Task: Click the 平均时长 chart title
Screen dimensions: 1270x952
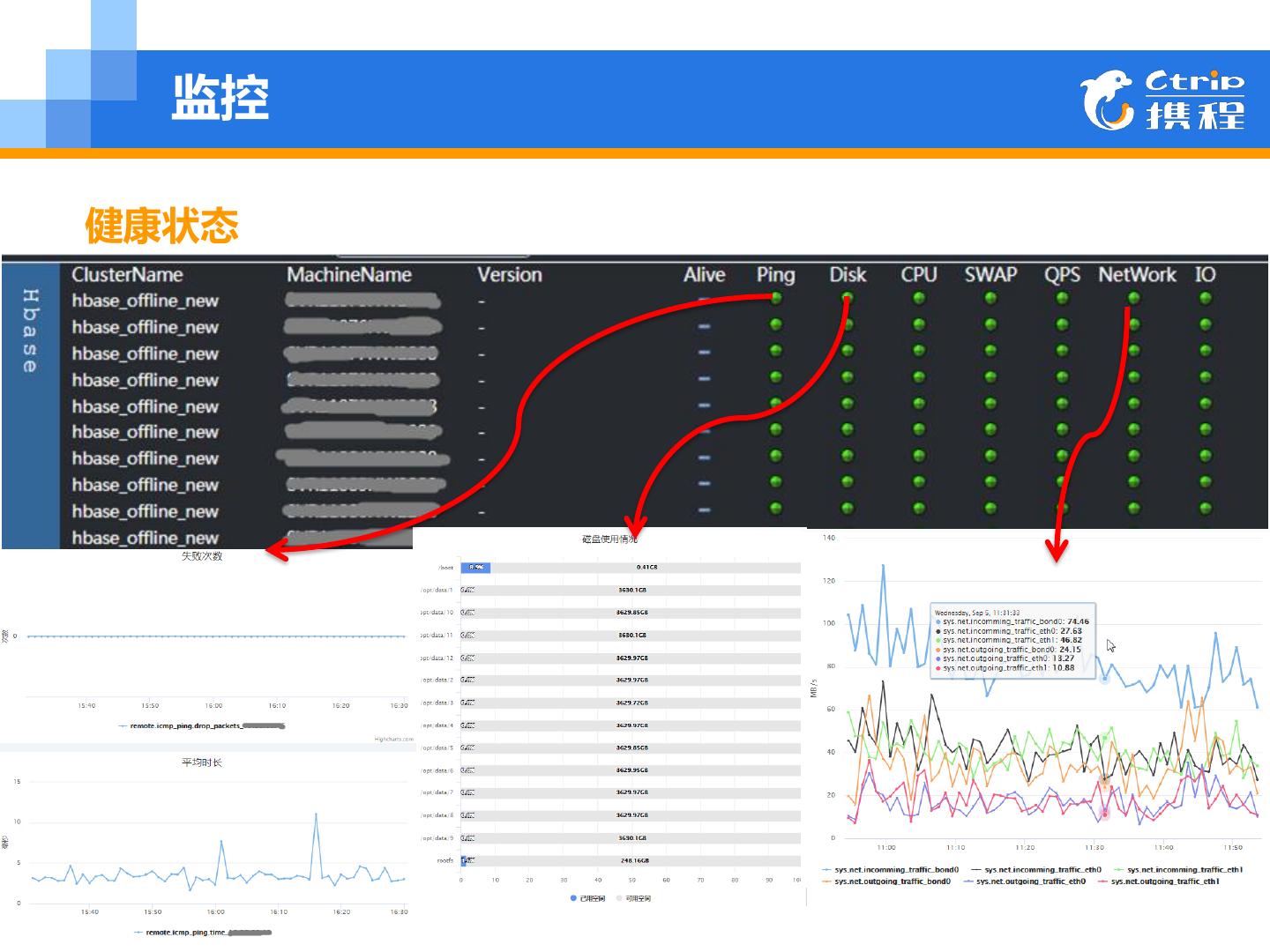Action: tap(202, 762)
